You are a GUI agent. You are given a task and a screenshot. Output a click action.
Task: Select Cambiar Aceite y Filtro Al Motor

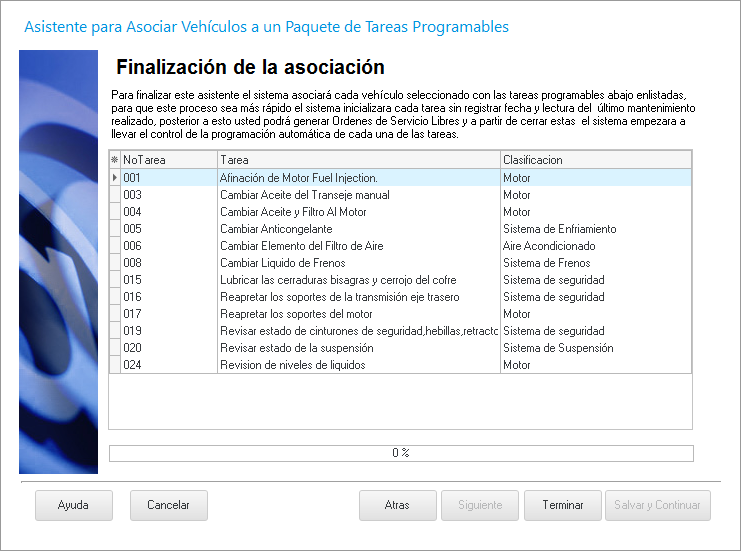point(293,212)
